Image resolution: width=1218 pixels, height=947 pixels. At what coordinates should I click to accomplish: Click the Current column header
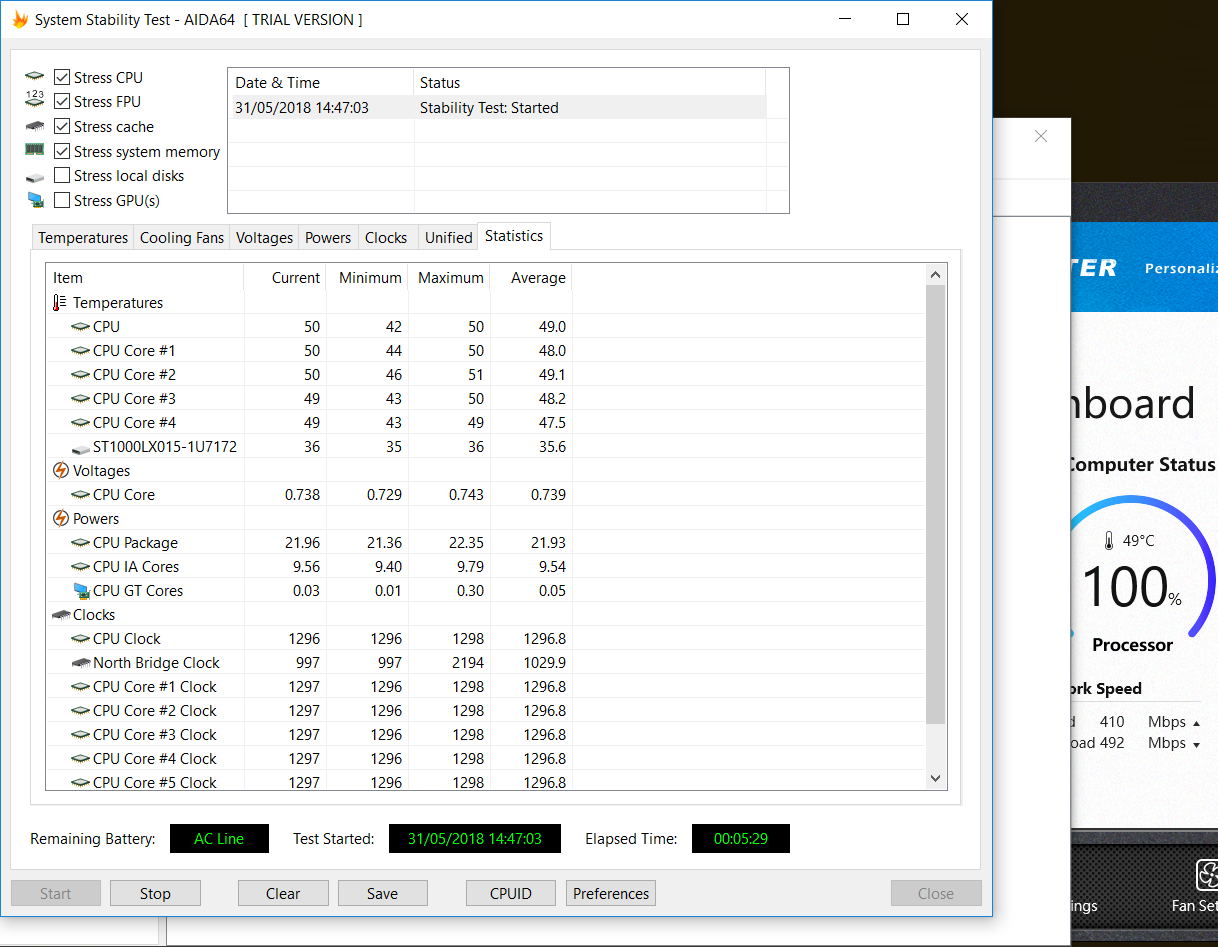(x=285, y=278)
